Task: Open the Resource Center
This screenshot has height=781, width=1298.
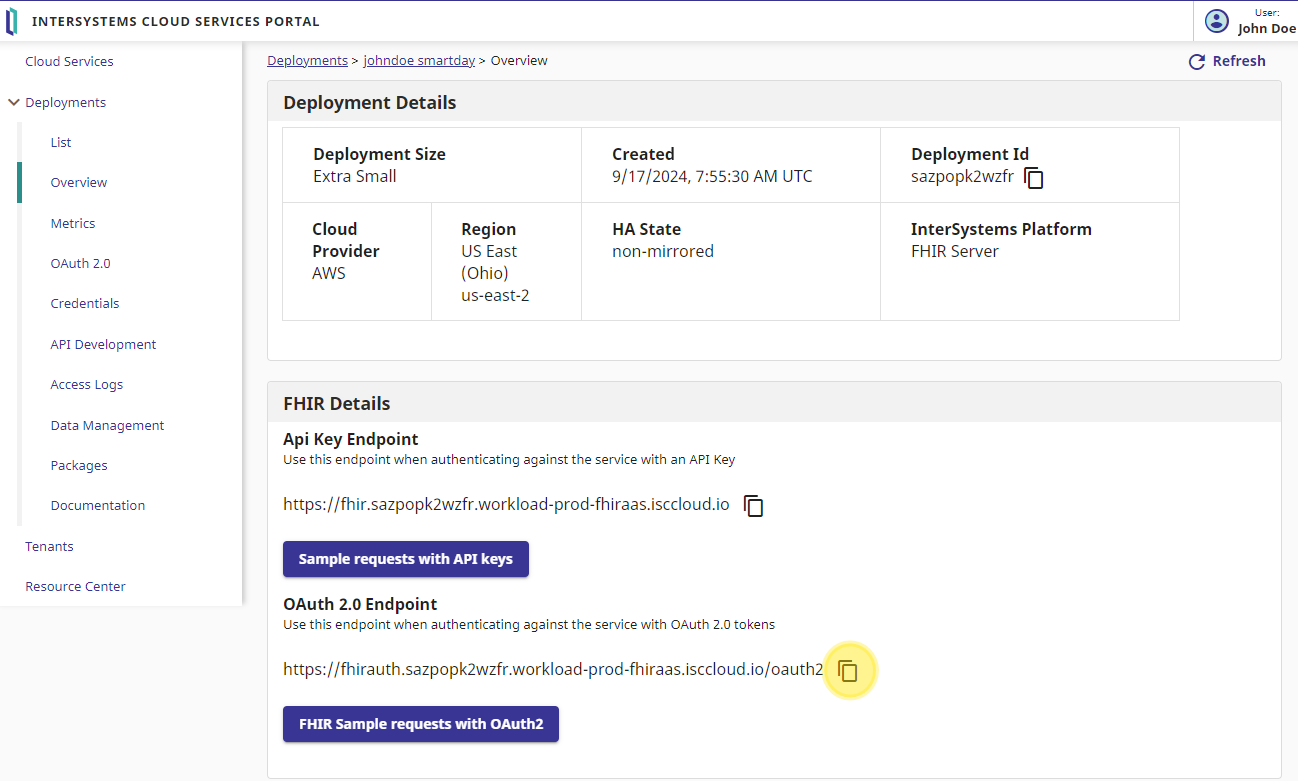Action: (x=75, y=586)
